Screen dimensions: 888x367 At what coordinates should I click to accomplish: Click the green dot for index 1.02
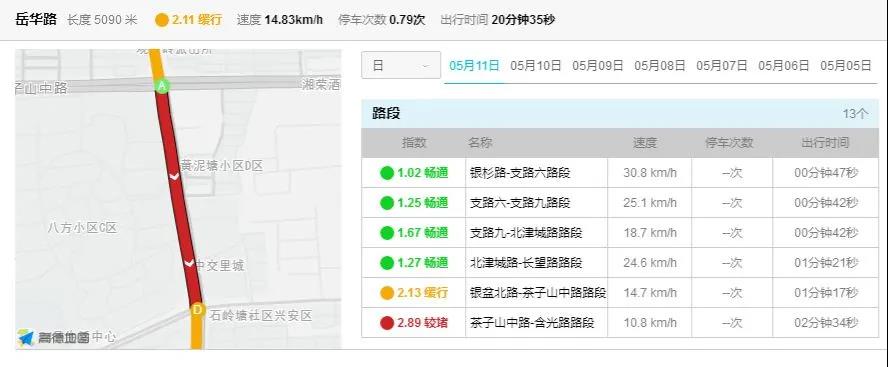point(387,173)
